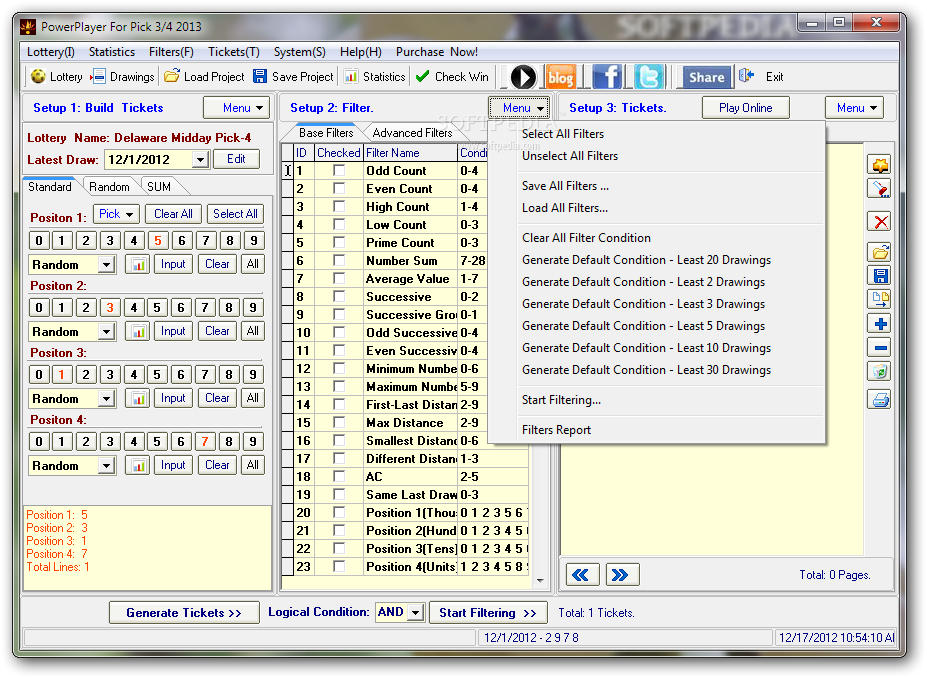
Task: Click the yellow star favorite icon
Action: coord(880,165)
